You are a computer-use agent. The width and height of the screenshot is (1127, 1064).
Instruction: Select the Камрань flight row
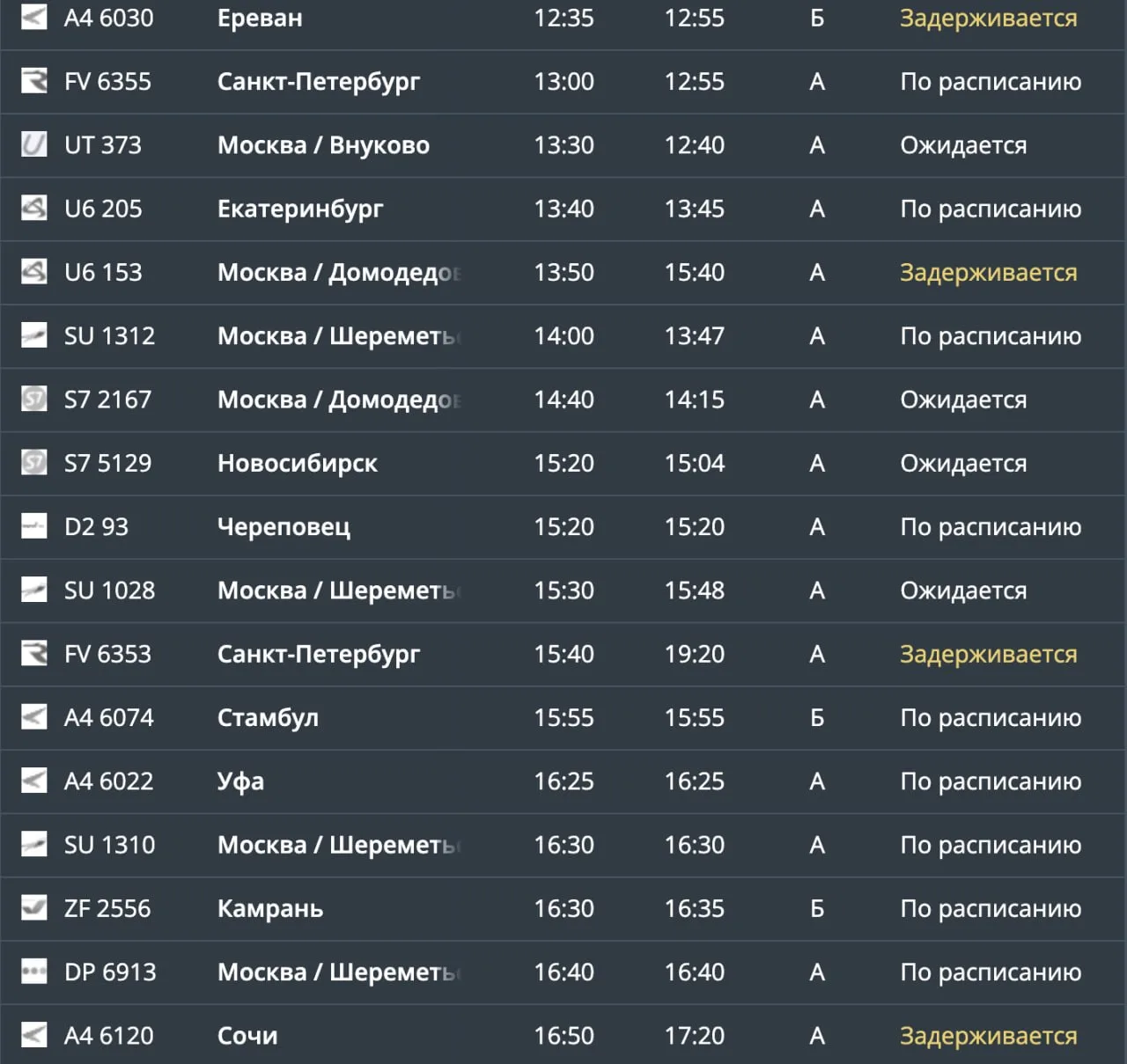pos(563,908)
